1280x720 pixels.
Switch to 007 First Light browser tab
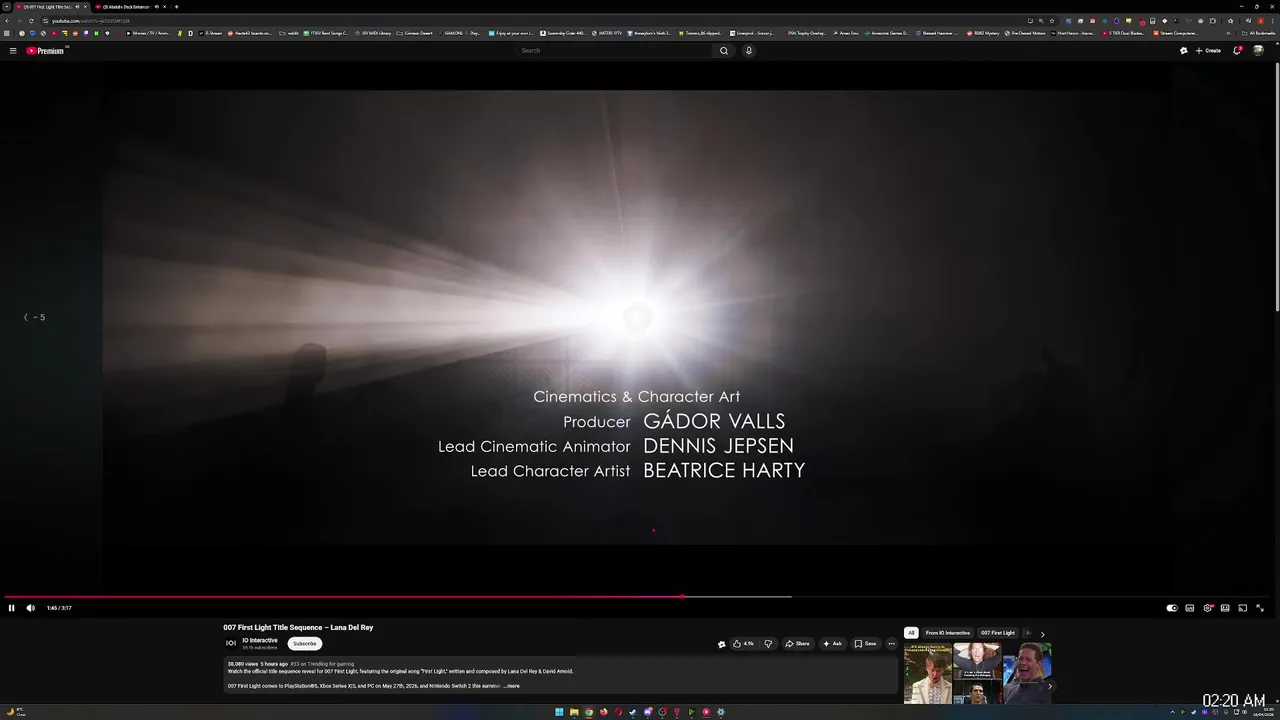coord(48,7)
